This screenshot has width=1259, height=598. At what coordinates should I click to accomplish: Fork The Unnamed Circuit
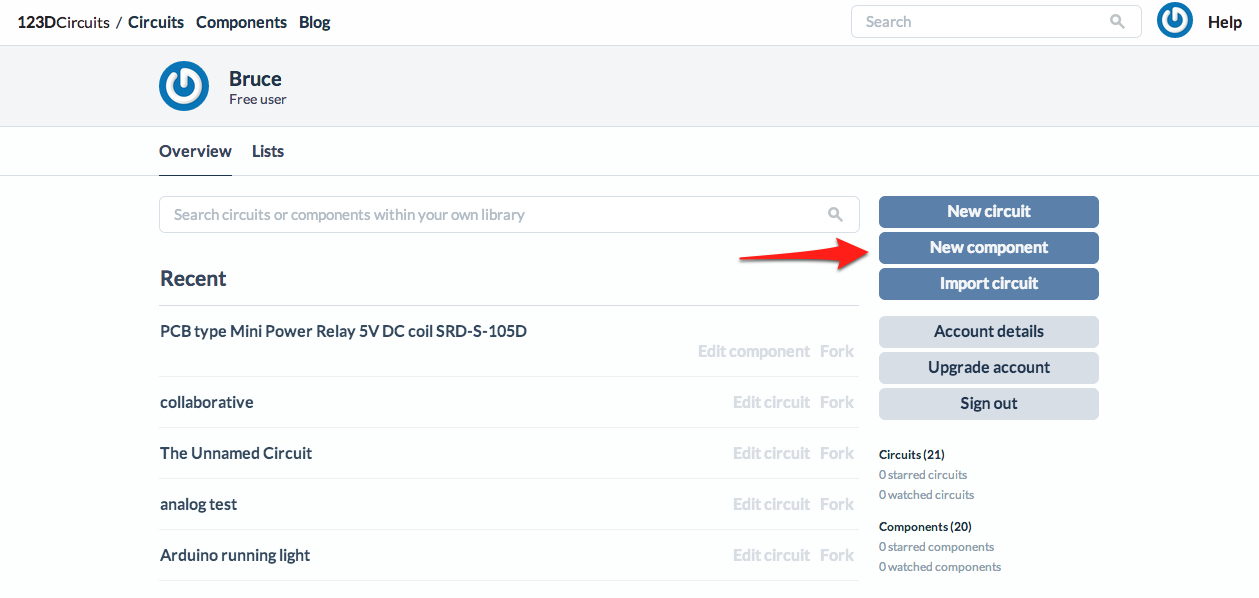pos(837,453)
